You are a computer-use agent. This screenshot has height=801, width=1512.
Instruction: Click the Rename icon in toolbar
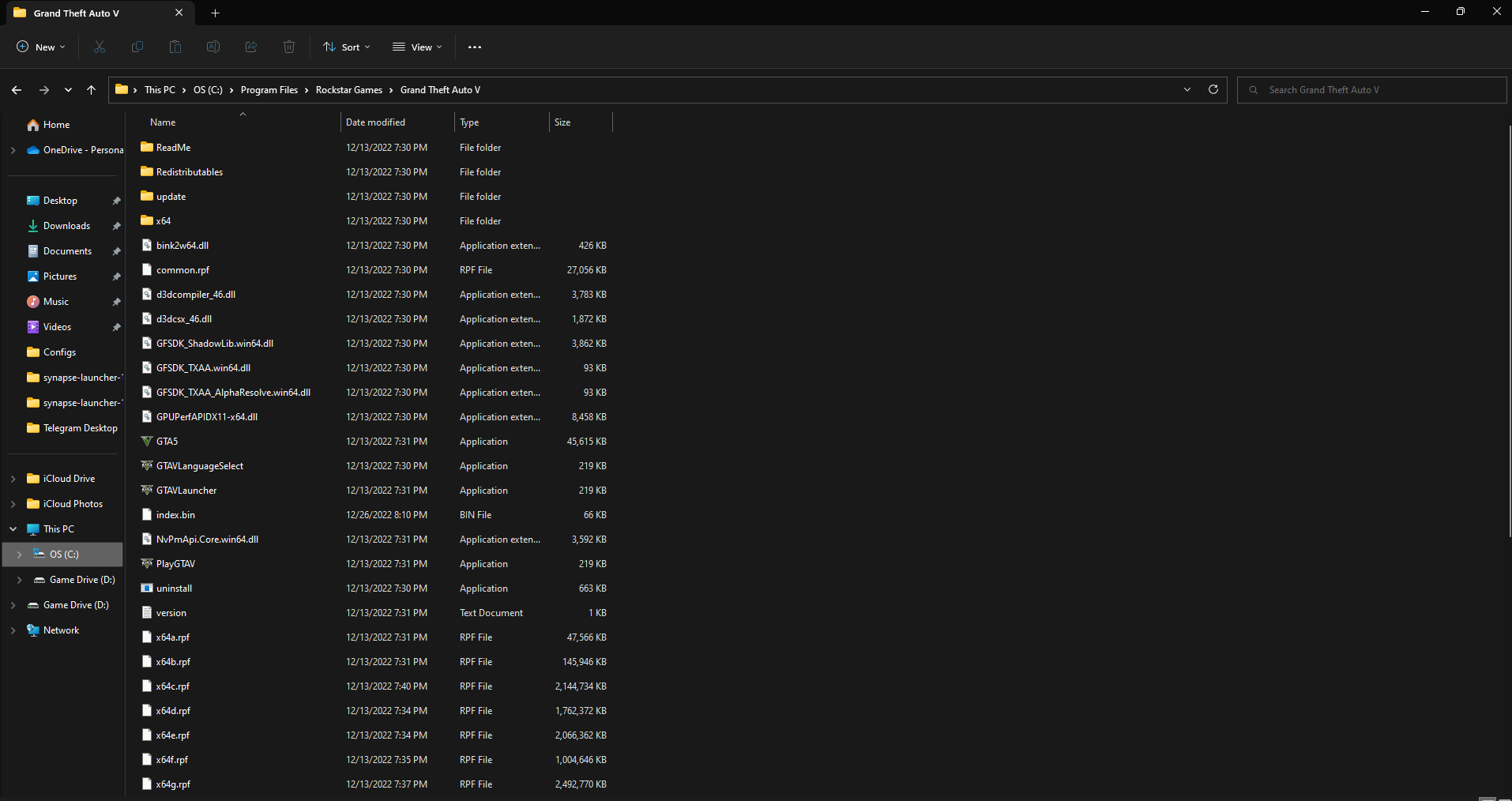pos(213,47)
